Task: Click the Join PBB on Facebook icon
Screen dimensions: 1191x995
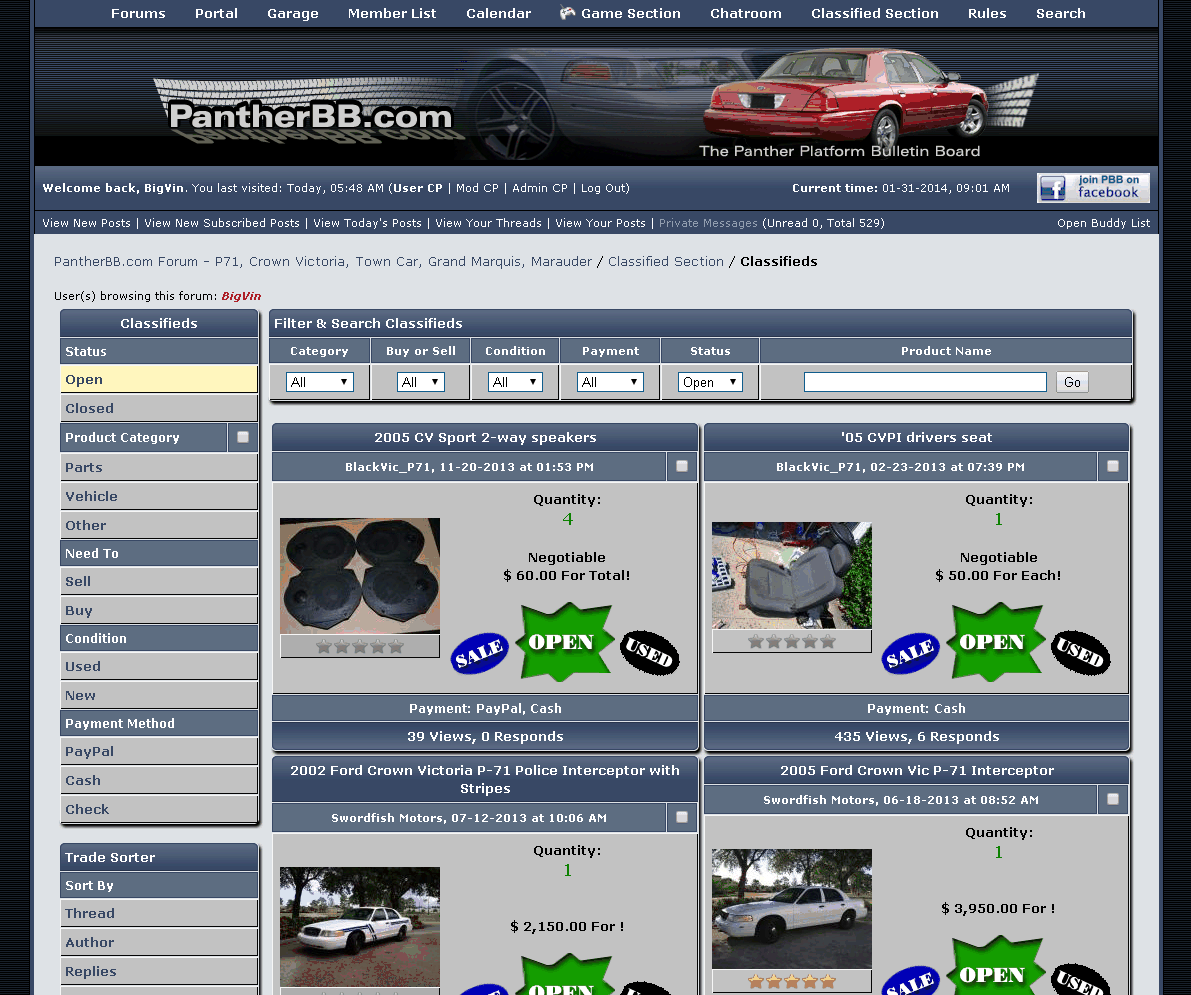Action: 1093,188
